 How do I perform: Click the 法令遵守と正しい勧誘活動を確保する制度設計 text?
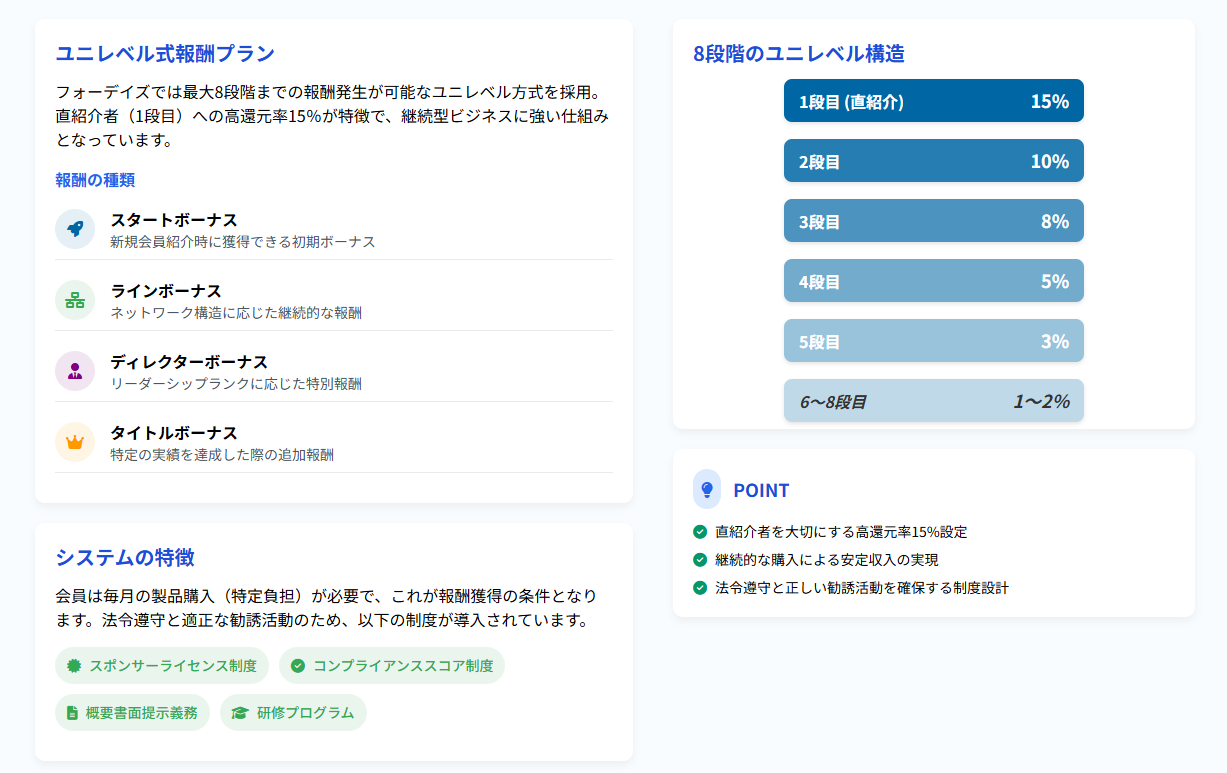[x=862, y=588]
